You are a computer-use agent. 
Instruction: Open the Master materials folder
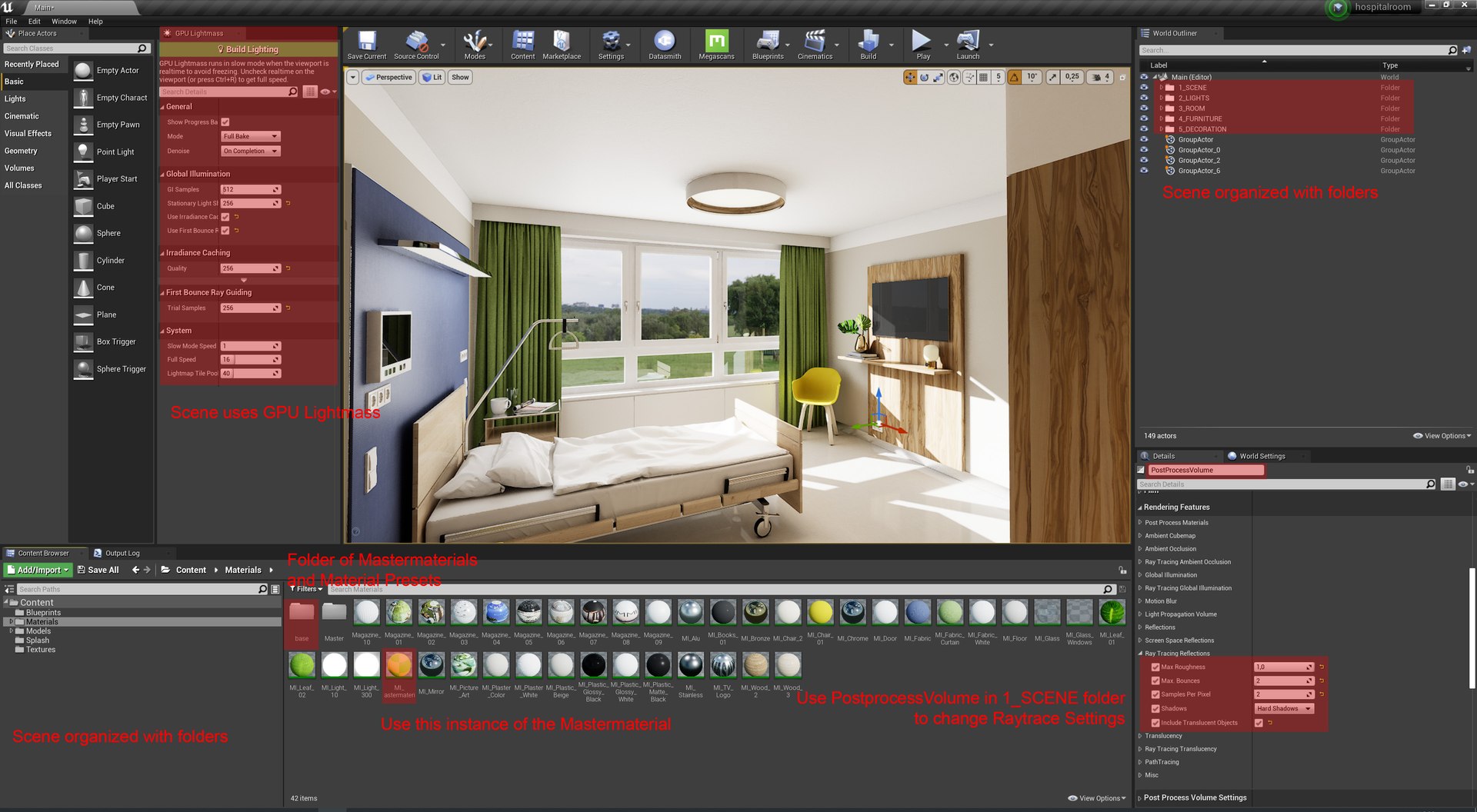point(334,613)
